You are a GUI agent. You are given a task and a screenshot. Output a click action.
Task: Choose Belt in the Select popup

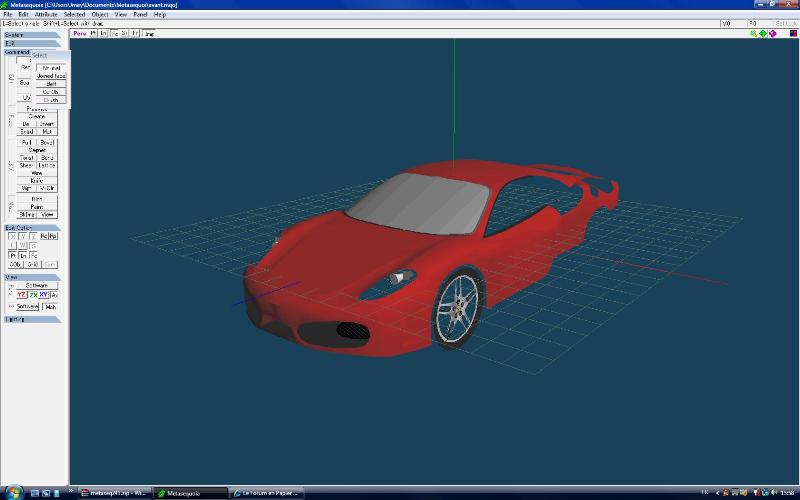[51, 84]
